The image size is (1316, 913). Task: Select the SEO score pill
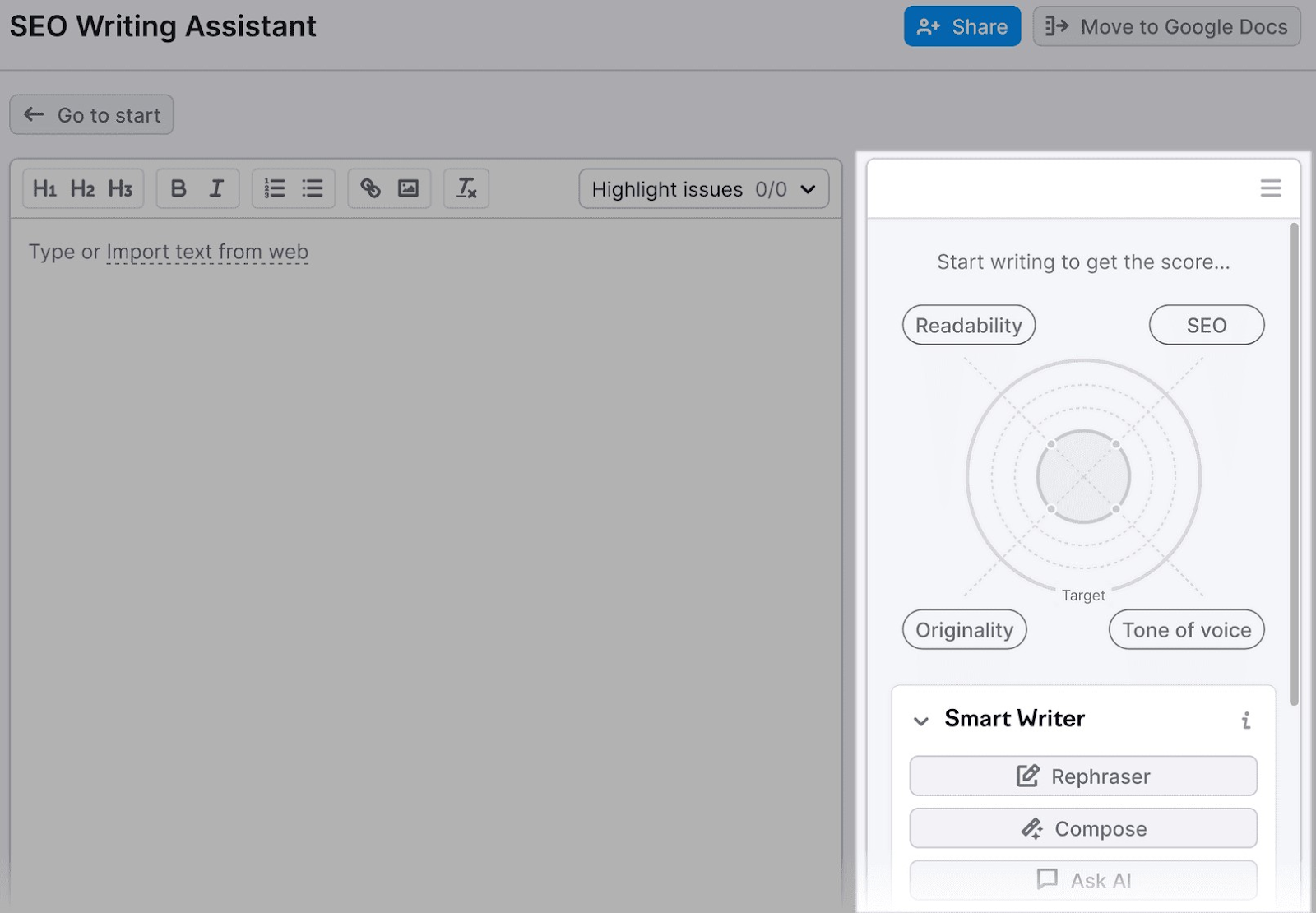(1206, 324)
